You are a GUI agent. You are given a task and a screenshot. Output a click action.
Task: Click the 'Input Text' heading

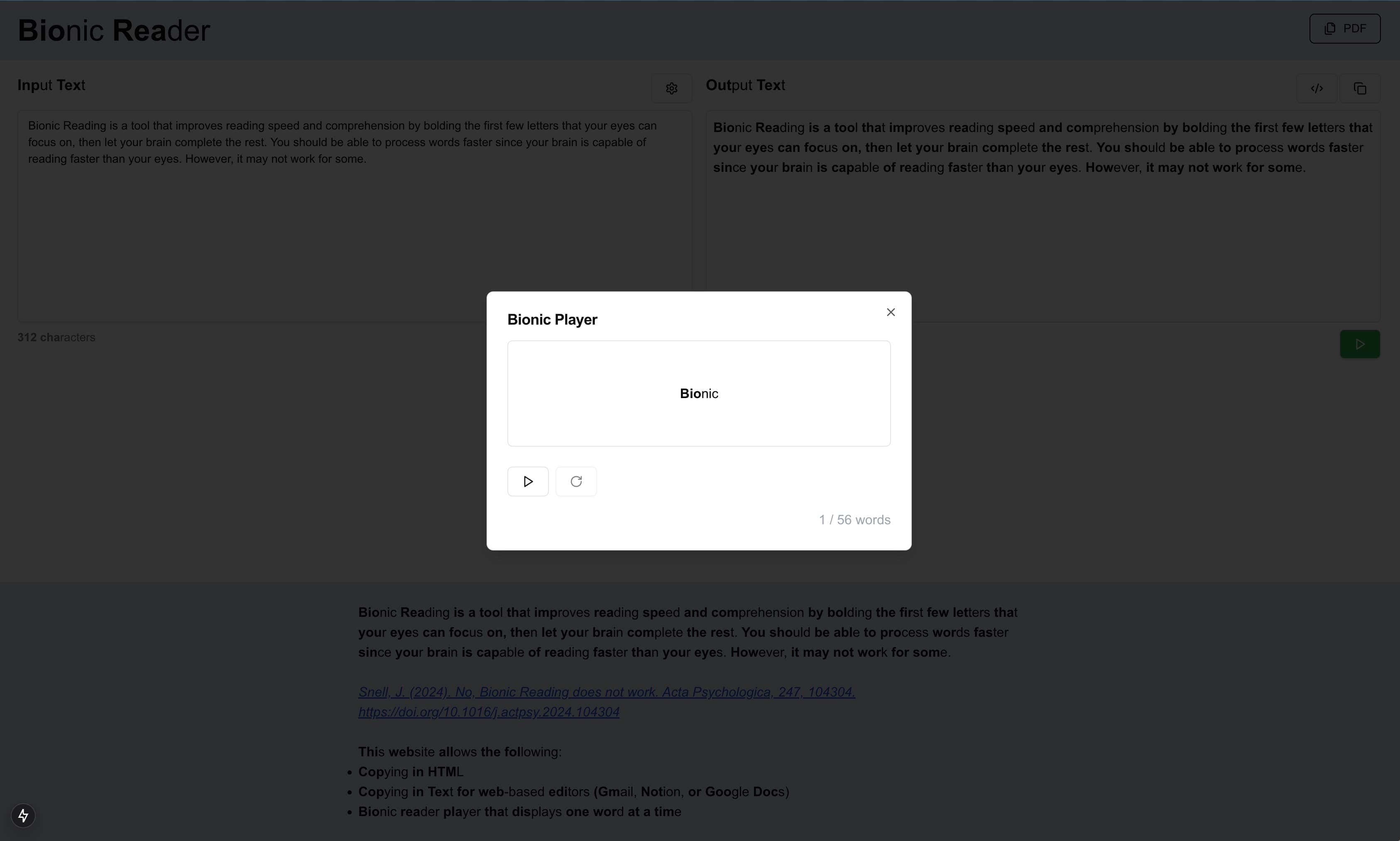[51, 85]
